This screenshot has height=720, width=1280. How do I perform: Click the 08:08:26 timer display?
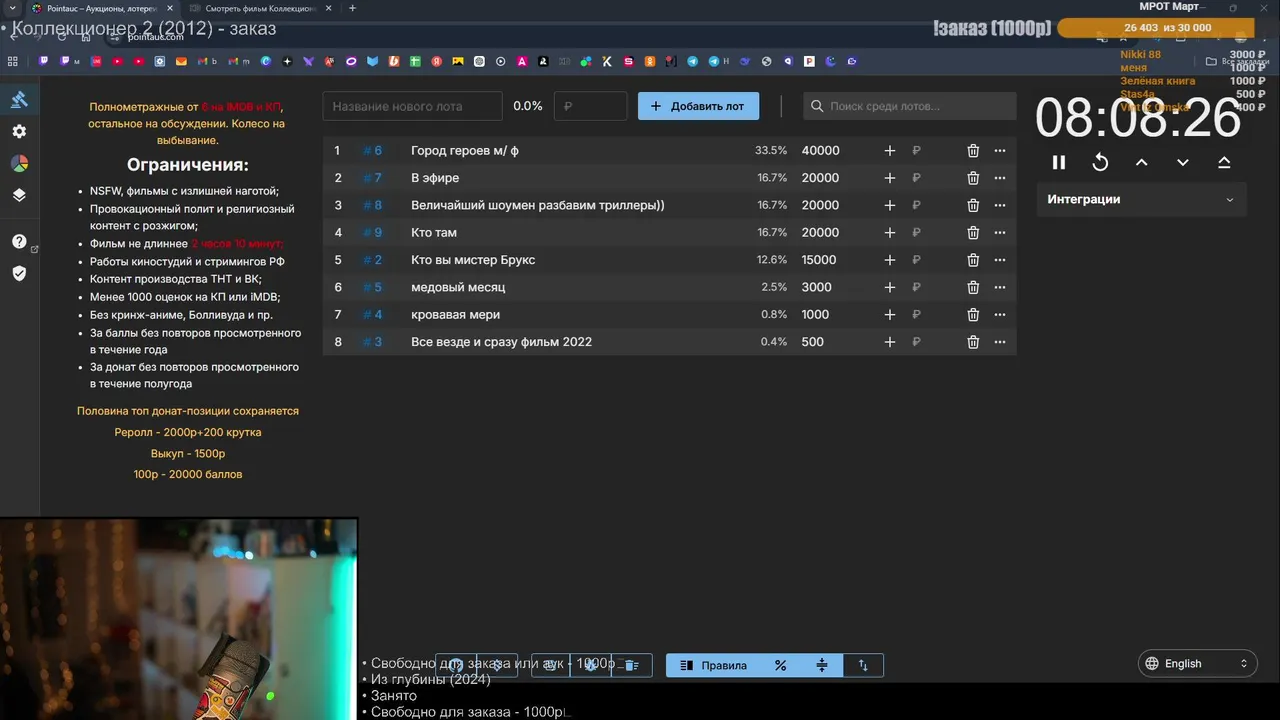click(x=1138, y=119)
